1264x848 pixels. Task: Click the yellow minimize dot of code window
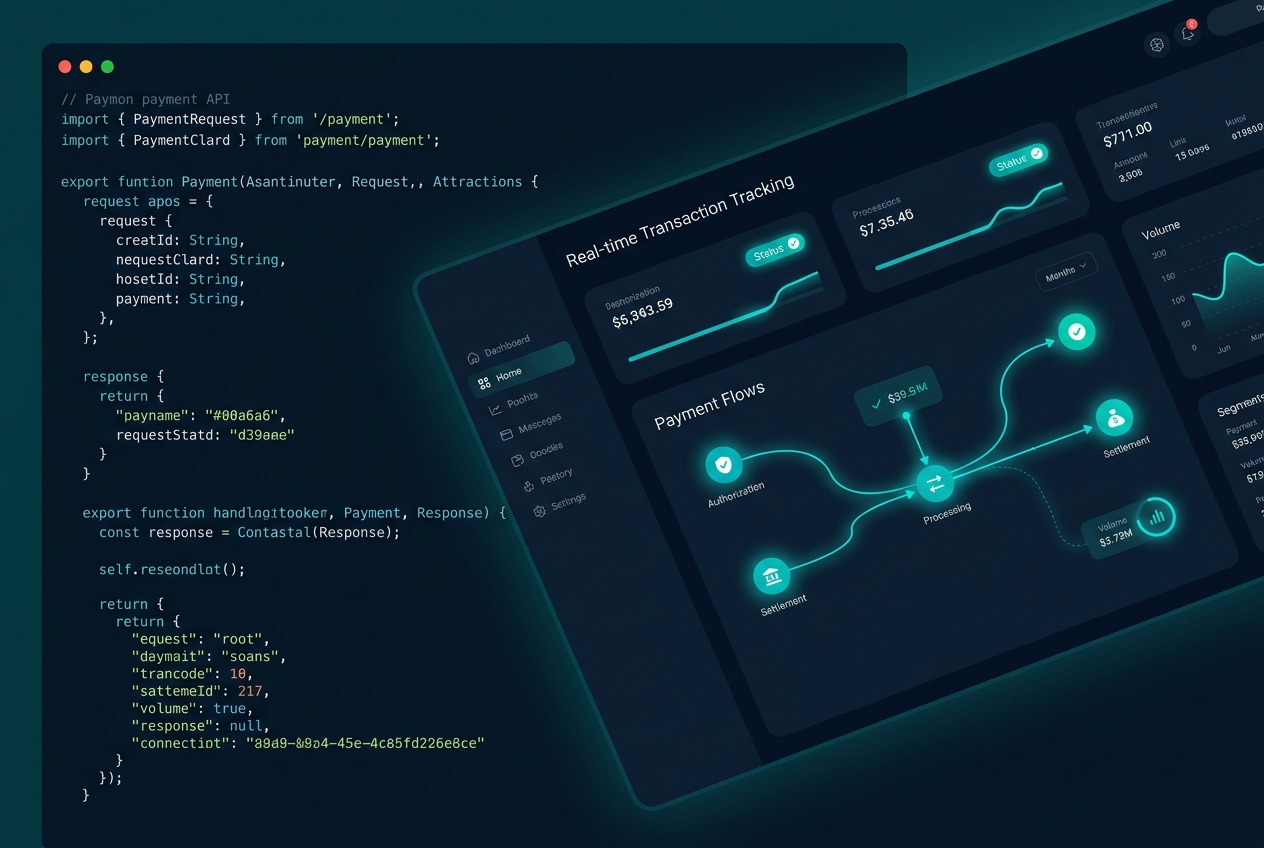[86, 67]
